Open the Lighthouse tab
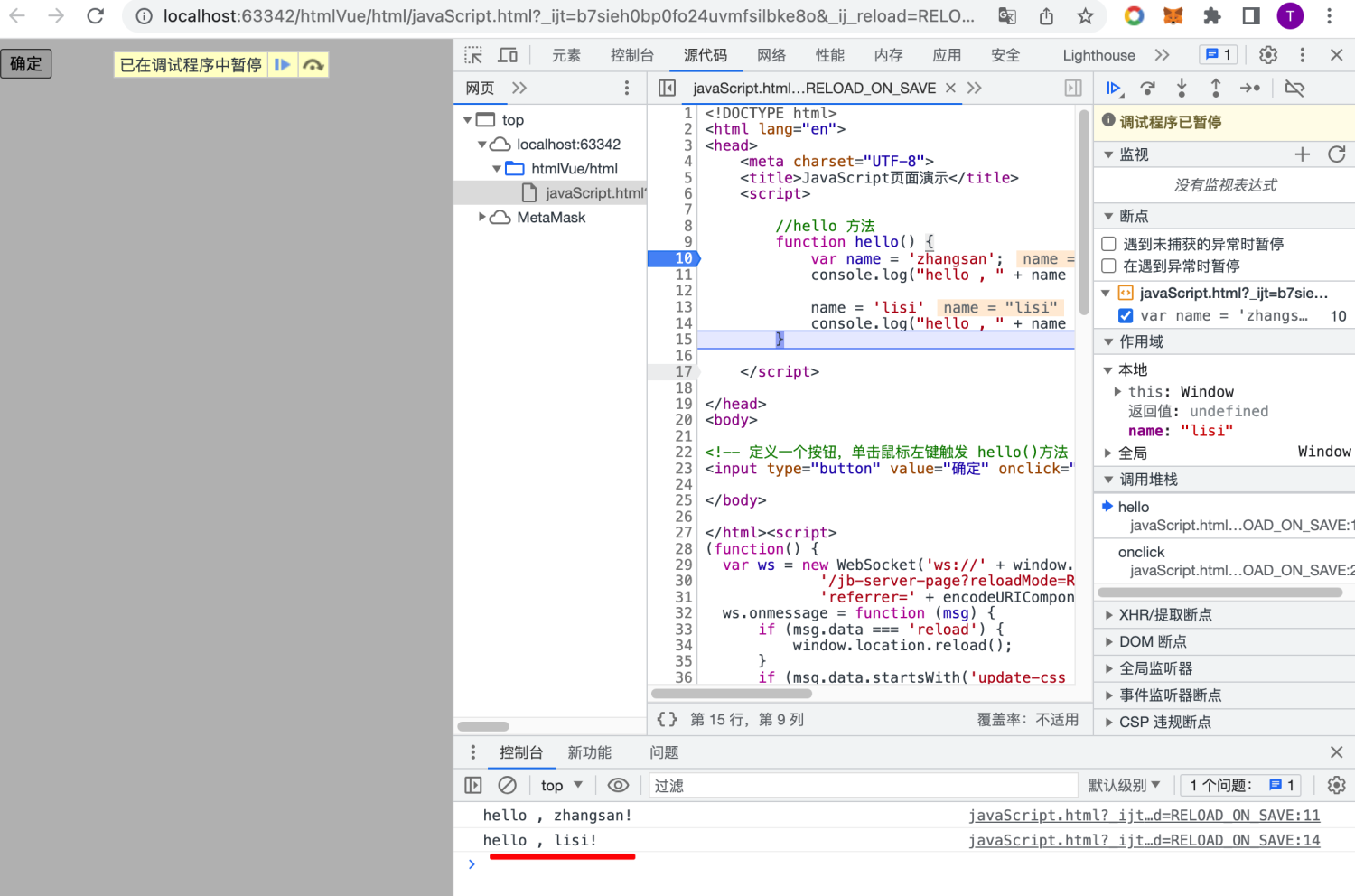 [x=1098, y=55]
